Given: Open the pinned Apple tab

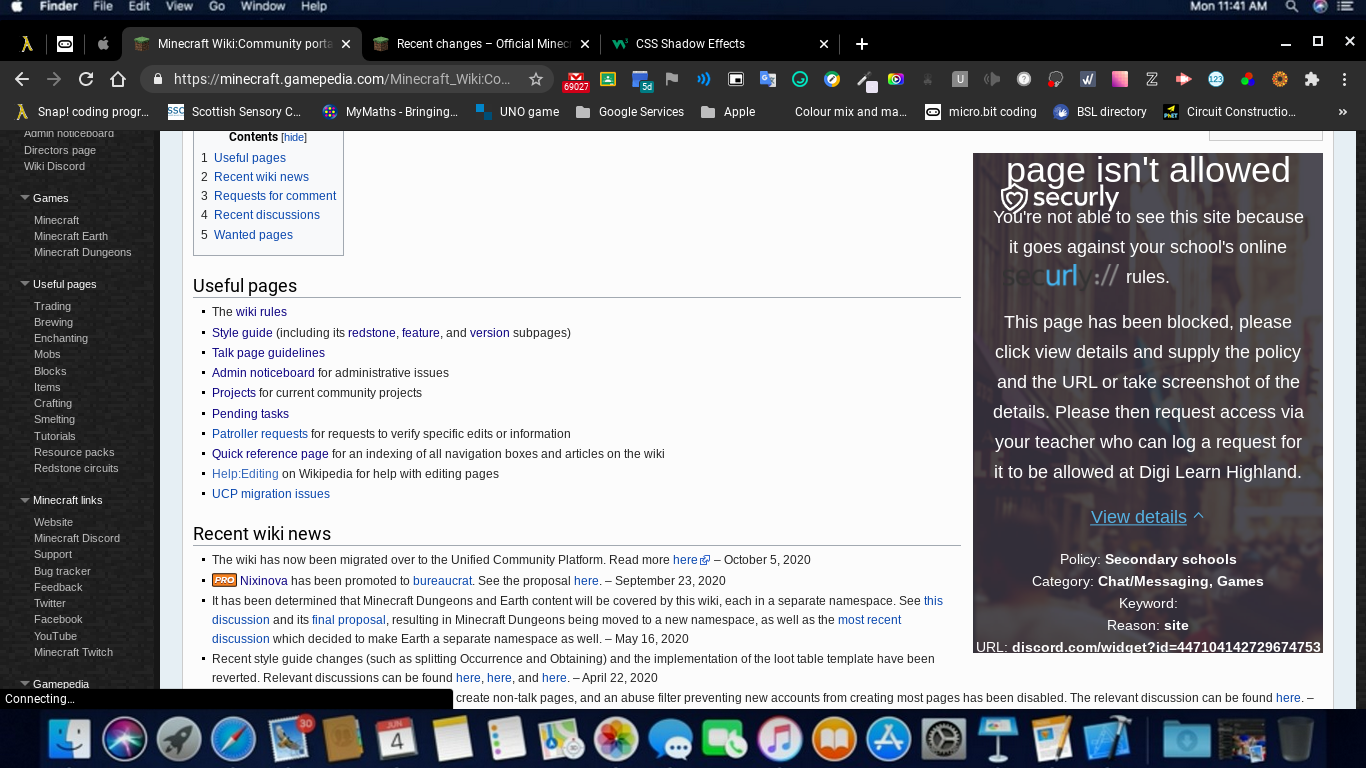Looking at the screenshot, I should pyautogui.click(x=102, y=44).
